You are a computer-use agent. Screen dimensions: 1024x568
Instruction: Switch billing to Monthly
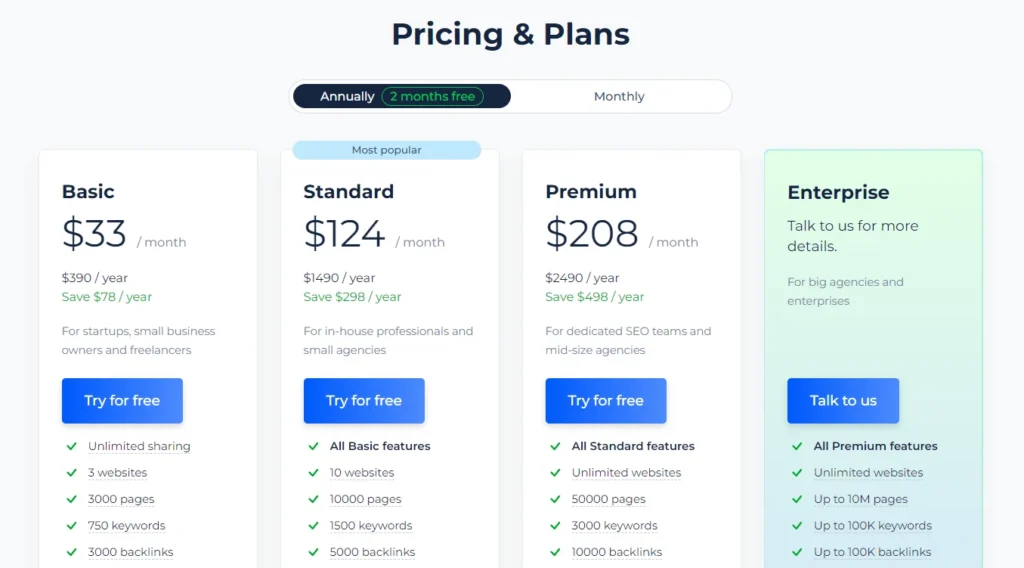tap(619, 97)
